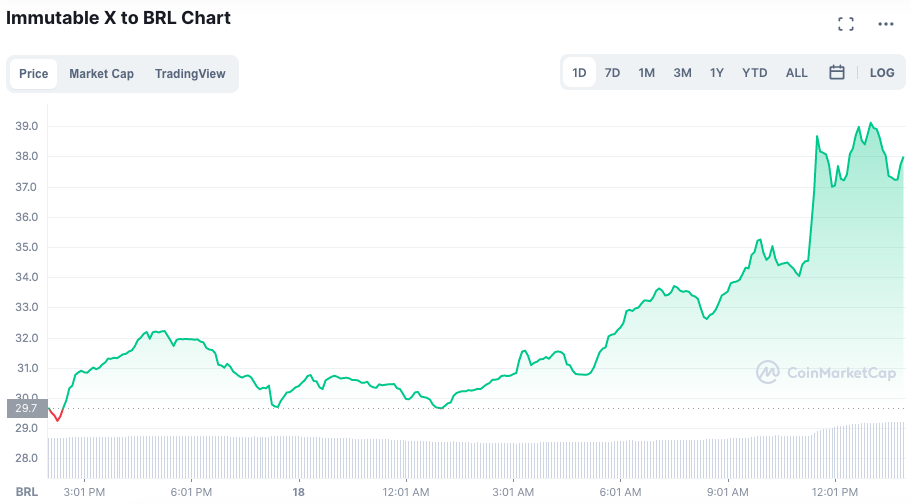Screen dimensions: 911x504
Task: Select the 1D time range
Action: (x=579, y=73)
